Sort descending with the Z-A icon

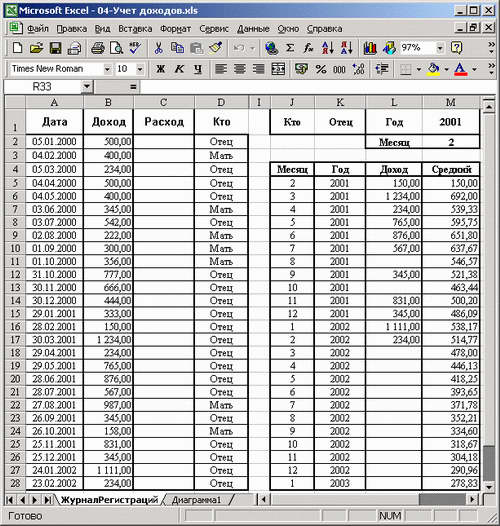point(347,49)
